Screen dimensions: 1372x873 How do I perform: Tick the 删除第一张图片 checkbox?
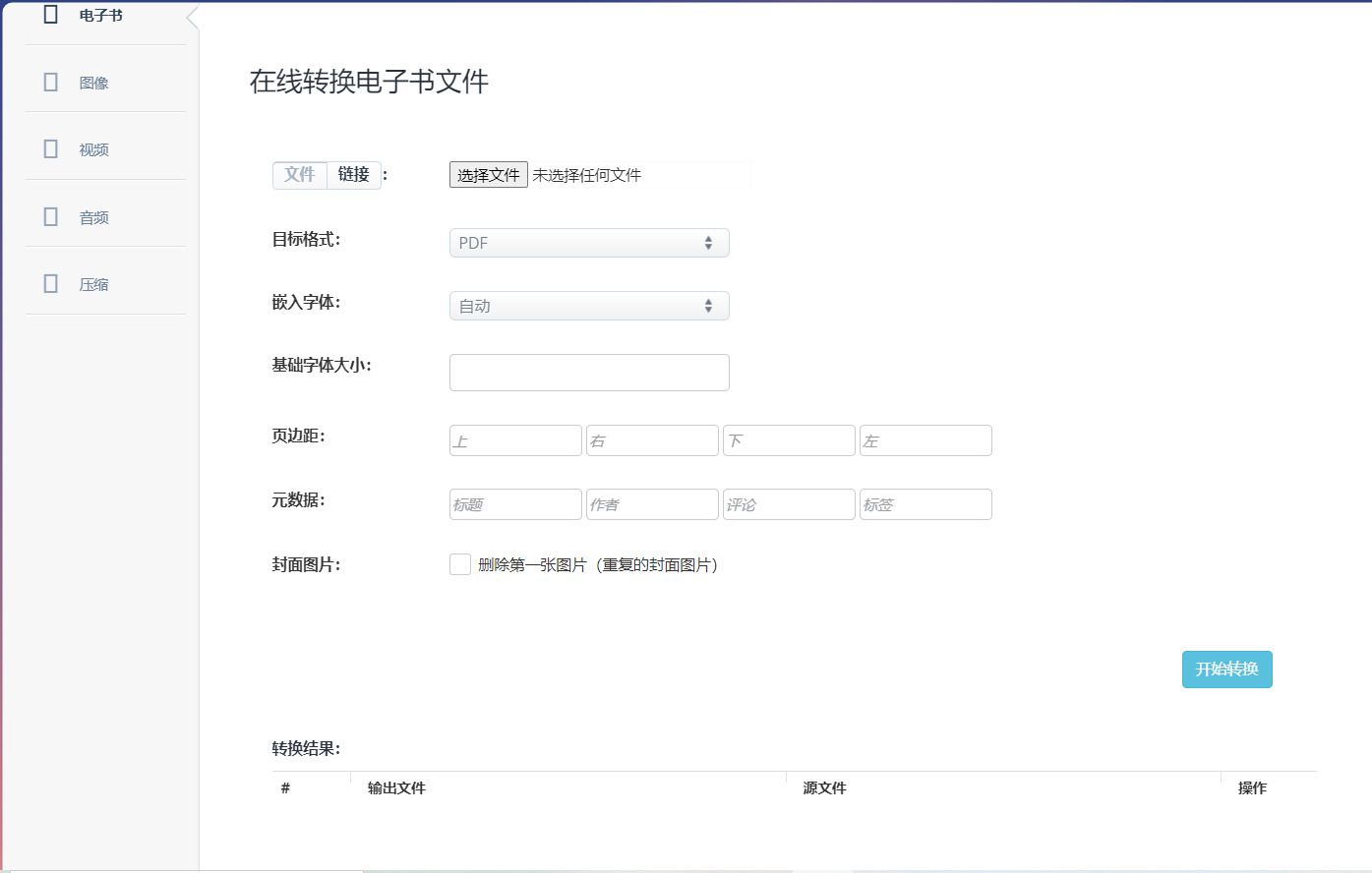(x=460, y=564)
